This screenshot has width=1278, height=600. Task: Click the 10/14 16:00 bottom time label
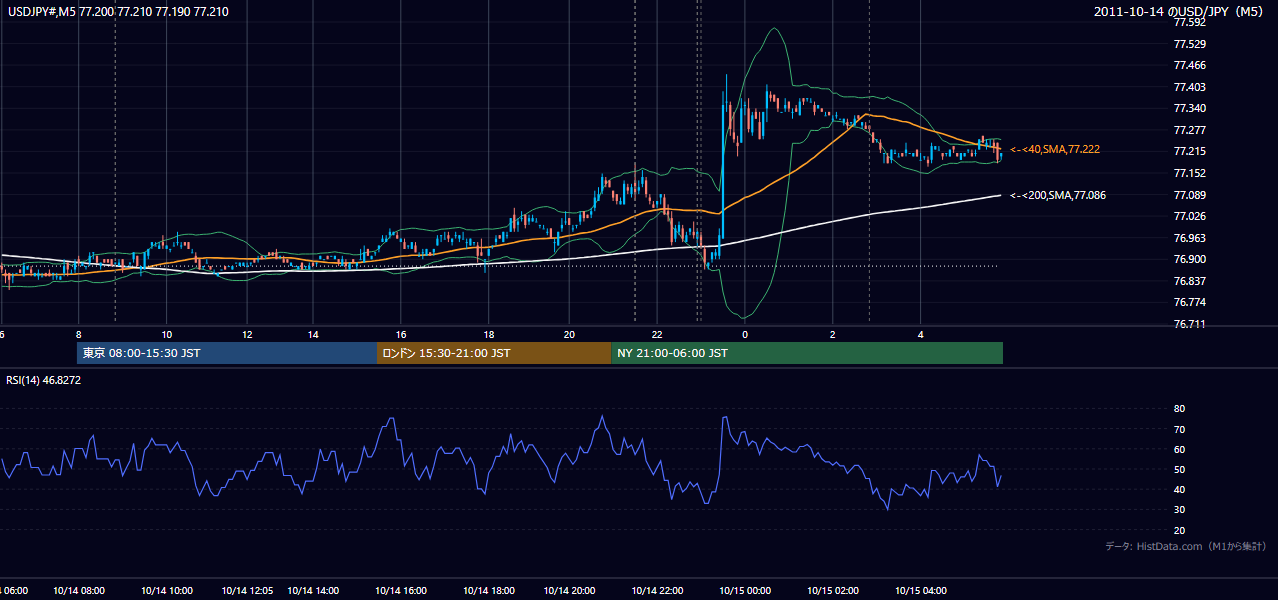click(402, 591)
